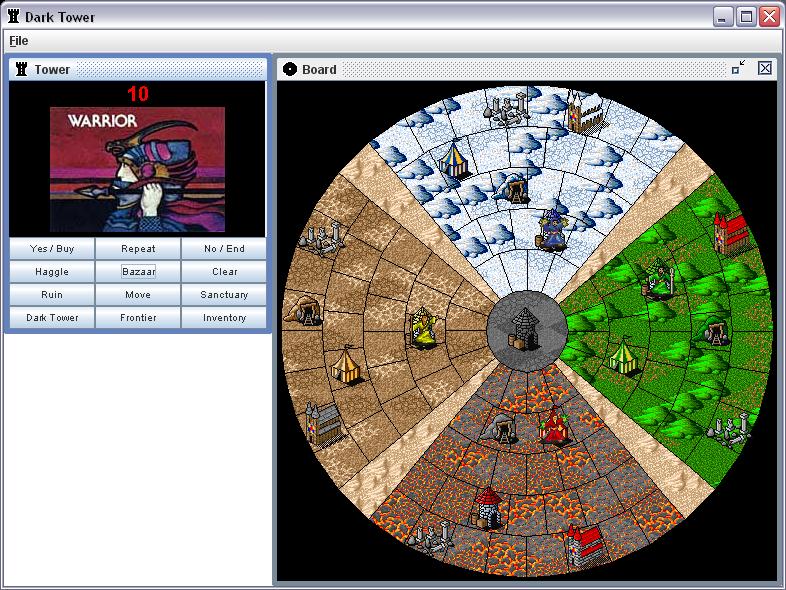786x590 pixels.
Task: Click the red wizard in lava territory
Action: tap(552, 426)
